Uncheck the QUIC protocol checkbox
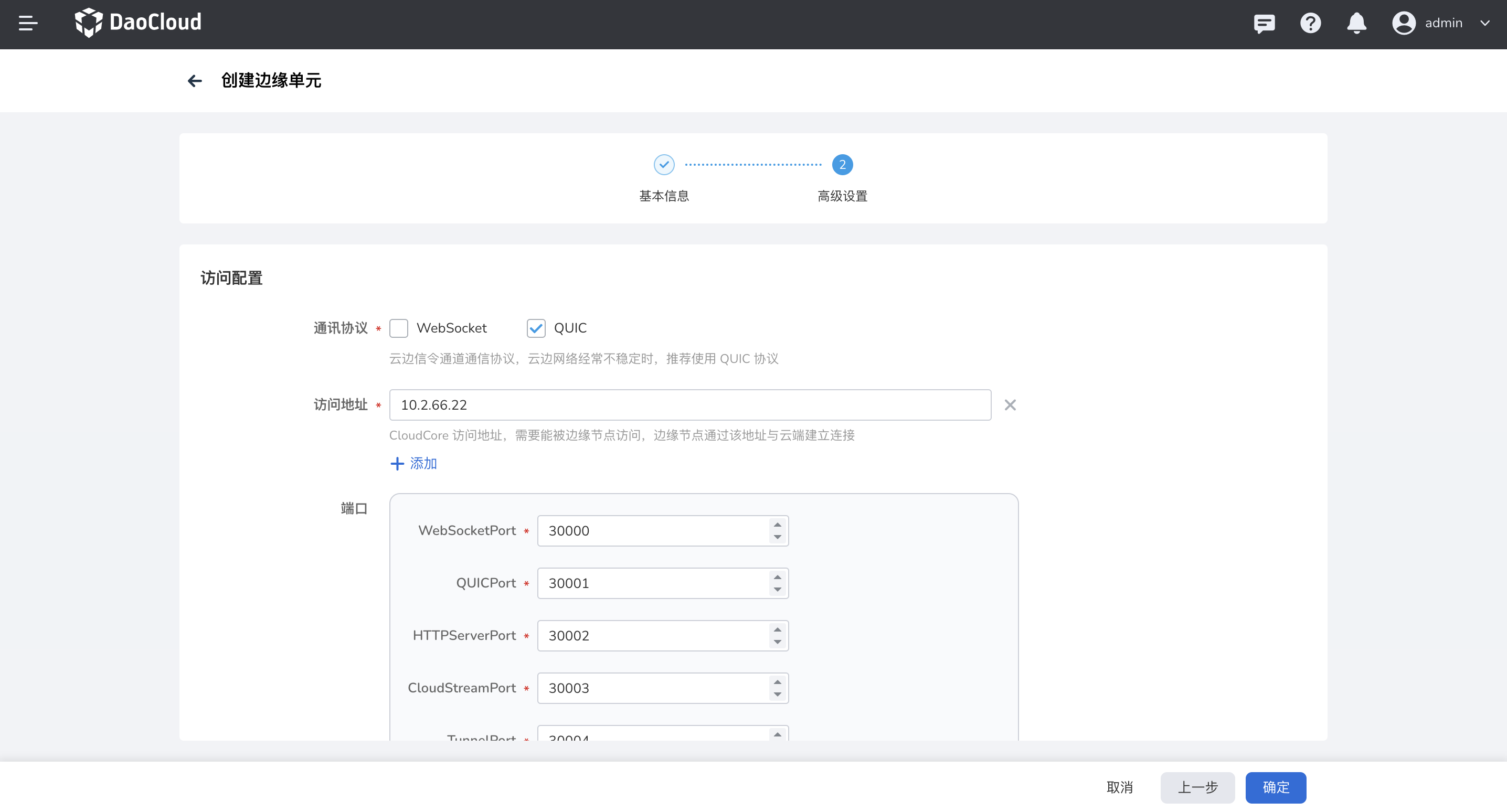Image resolution: width=1507 pixels, height=812 pixels. click(x=536, y=328)
